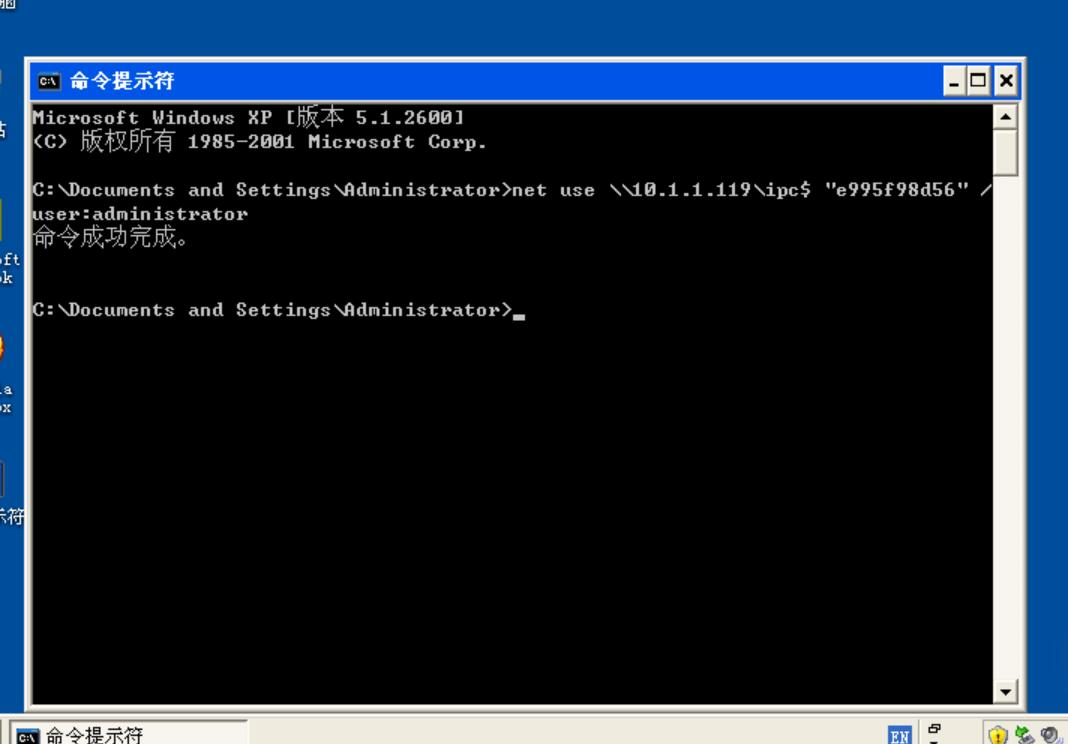Click the "net use" command text

coord(553,190)
